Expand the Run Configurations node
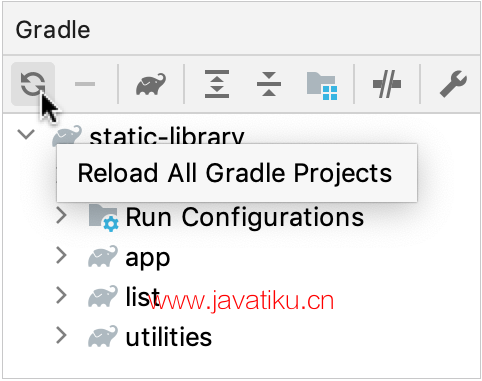 click(x=62, y=215)
